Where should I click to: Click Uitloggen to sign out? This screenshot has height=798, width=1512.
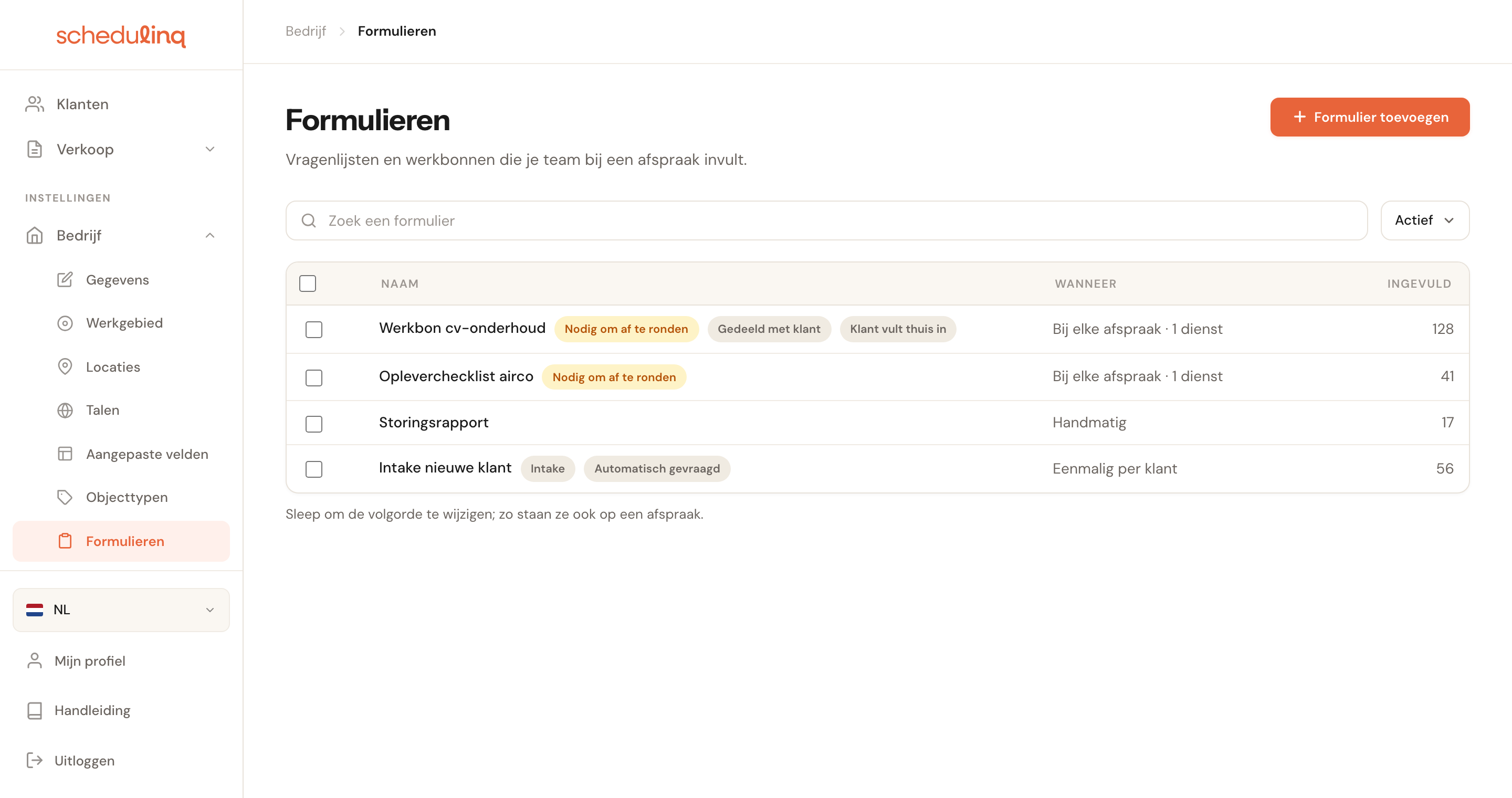(x=121, y=760)
